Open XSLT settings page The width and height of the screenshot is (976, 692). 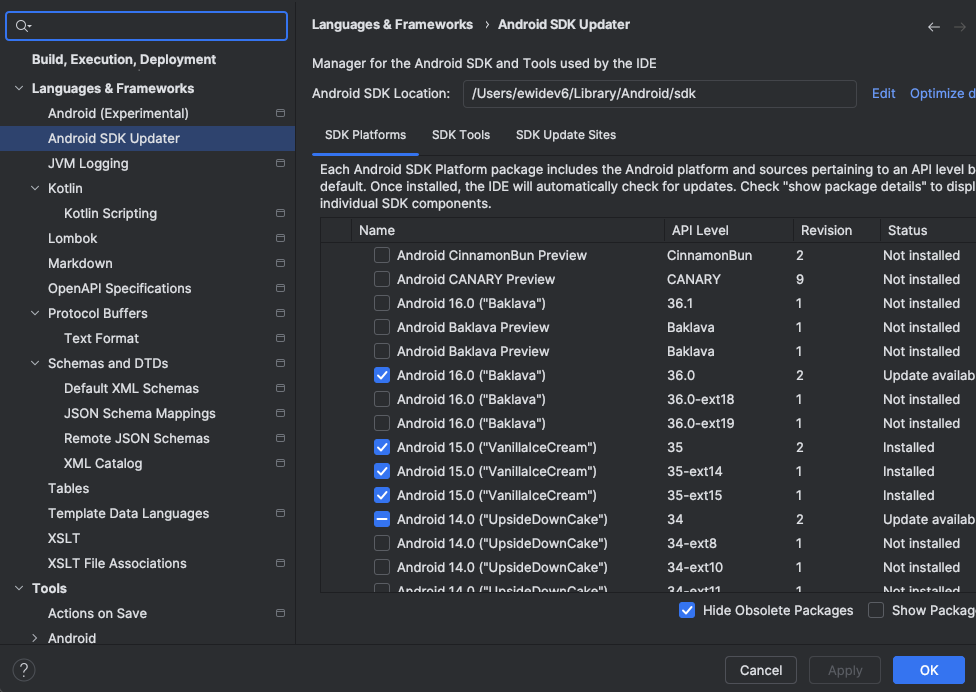[x=64, y=538]
